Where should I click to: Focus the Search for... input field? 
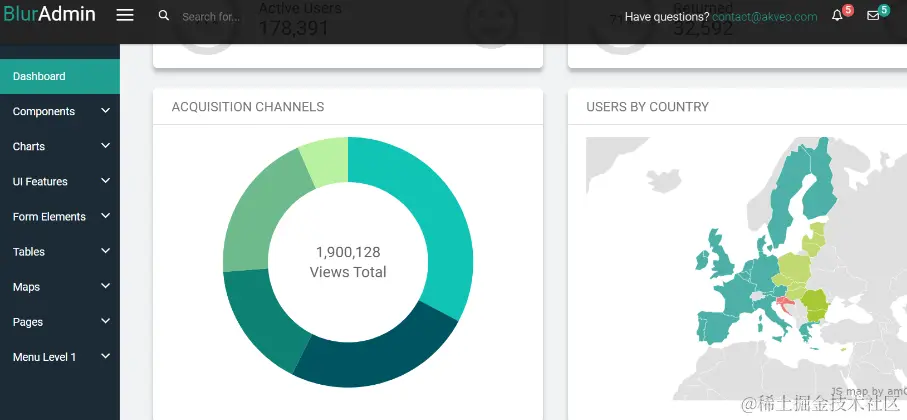pos(211,17)
